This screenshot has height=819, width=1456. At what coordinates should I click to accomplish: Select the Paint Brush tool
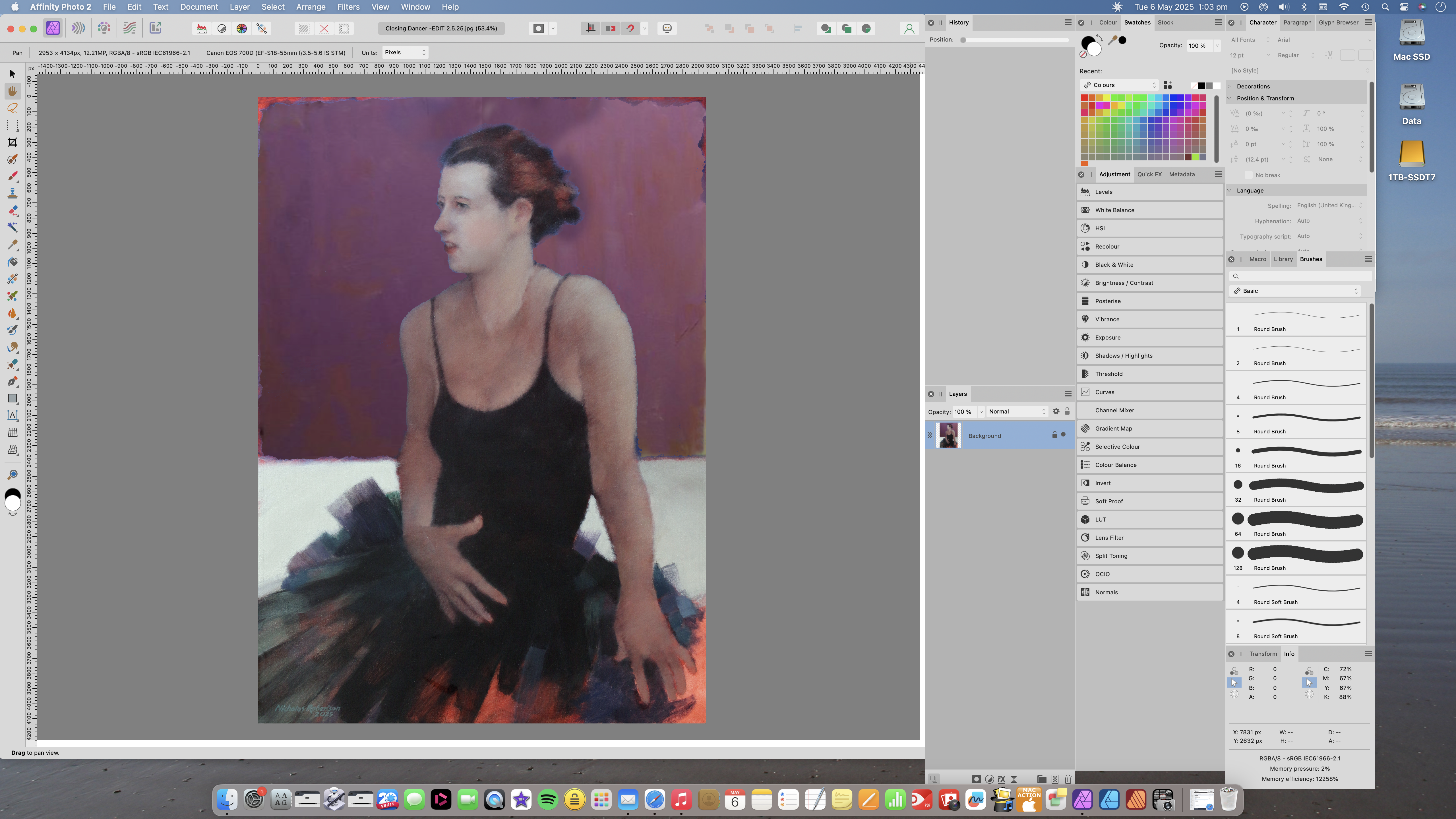(13, 176)
